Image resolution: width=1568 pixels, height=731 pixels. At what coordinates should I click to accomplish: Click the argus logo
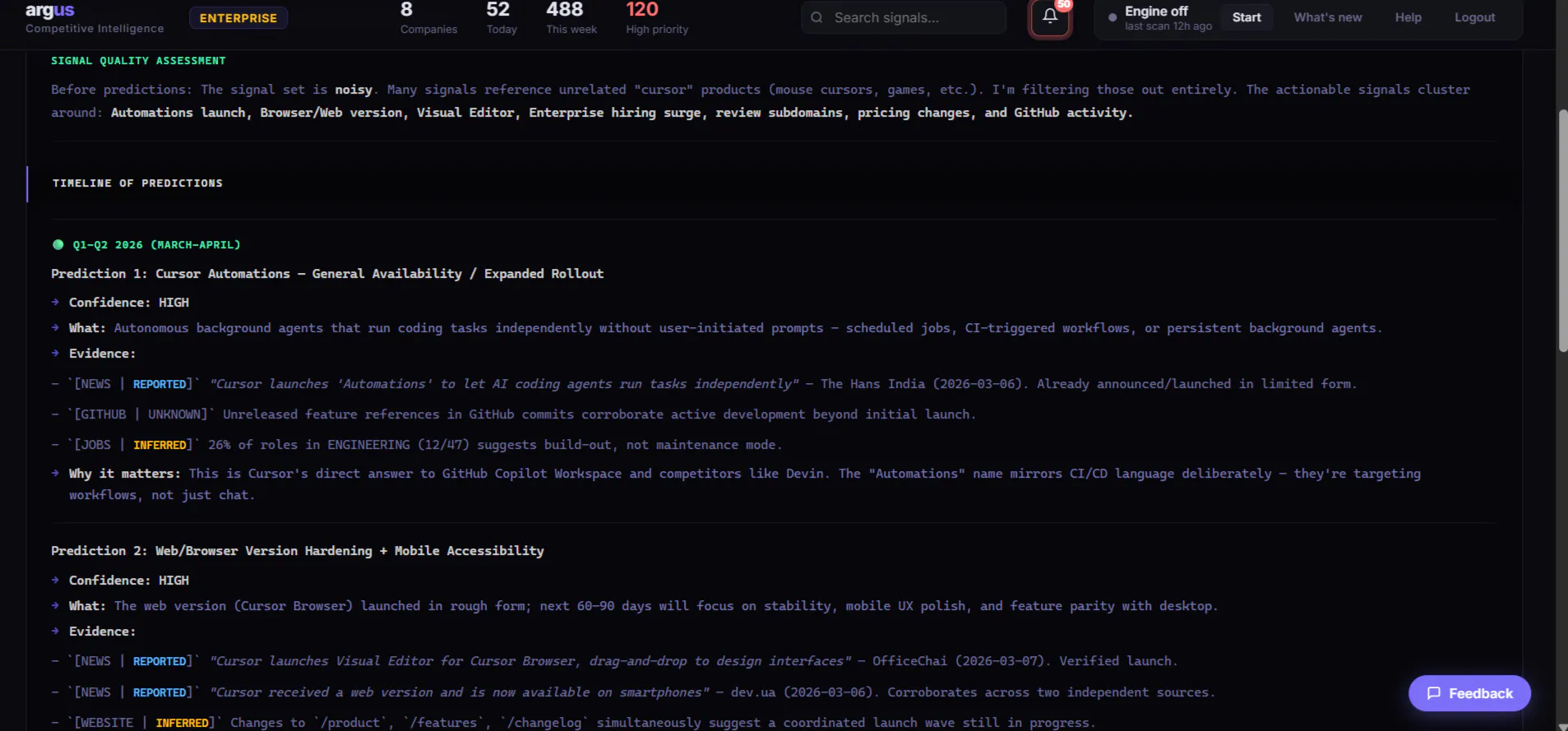(49, 10)
